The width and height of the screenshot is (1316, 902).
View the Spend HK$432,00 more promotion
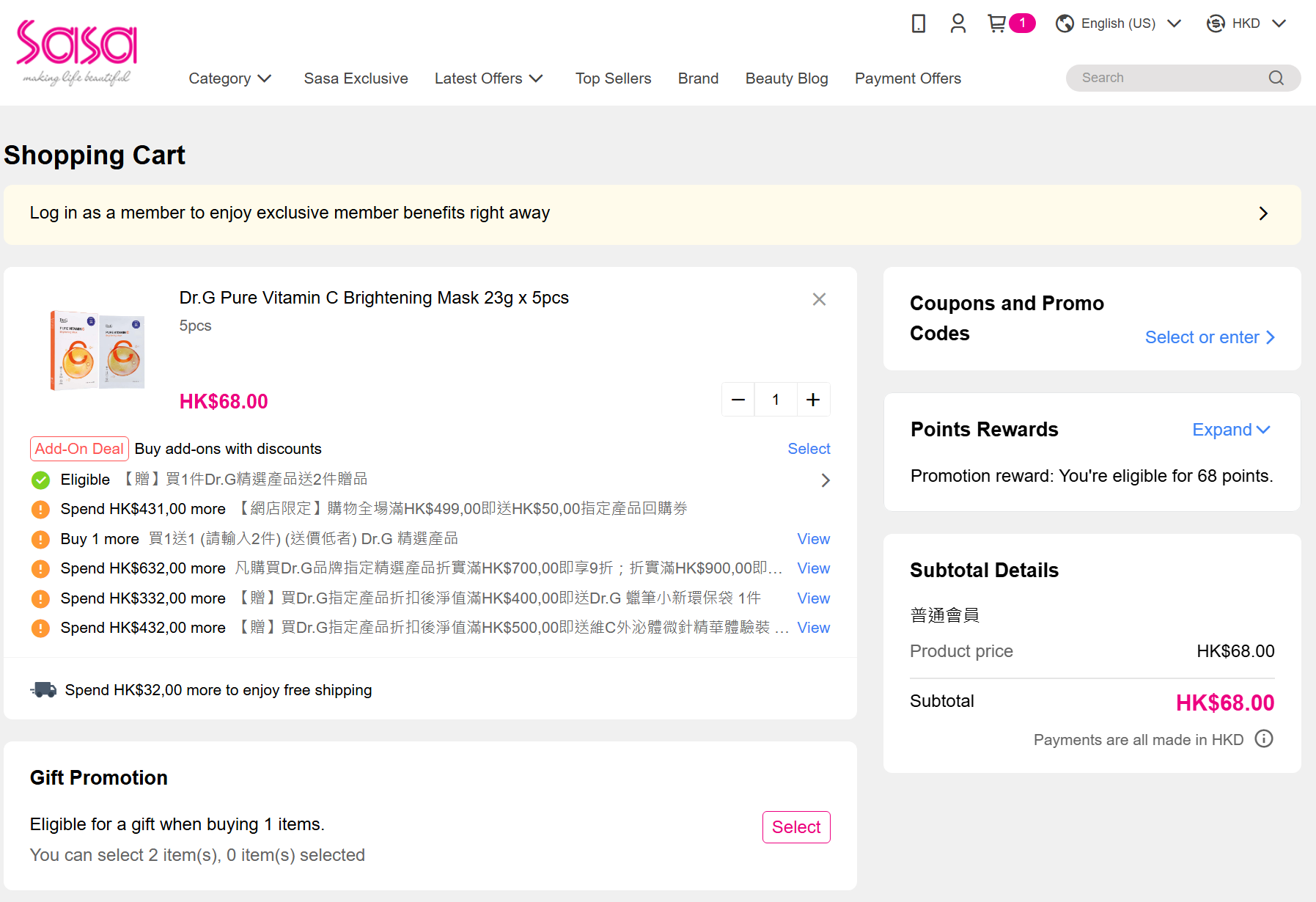pos(814,628)
